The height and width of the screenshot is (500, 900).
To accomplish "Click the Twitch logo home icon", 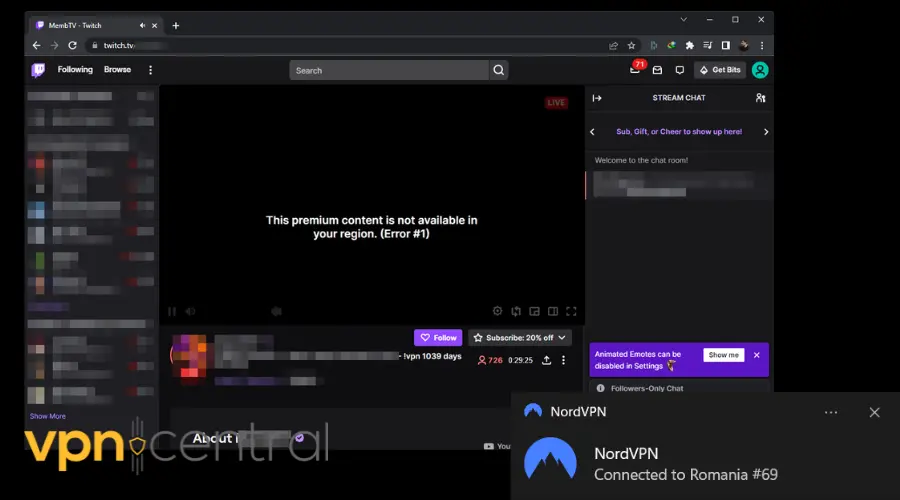I will point(38,70).
